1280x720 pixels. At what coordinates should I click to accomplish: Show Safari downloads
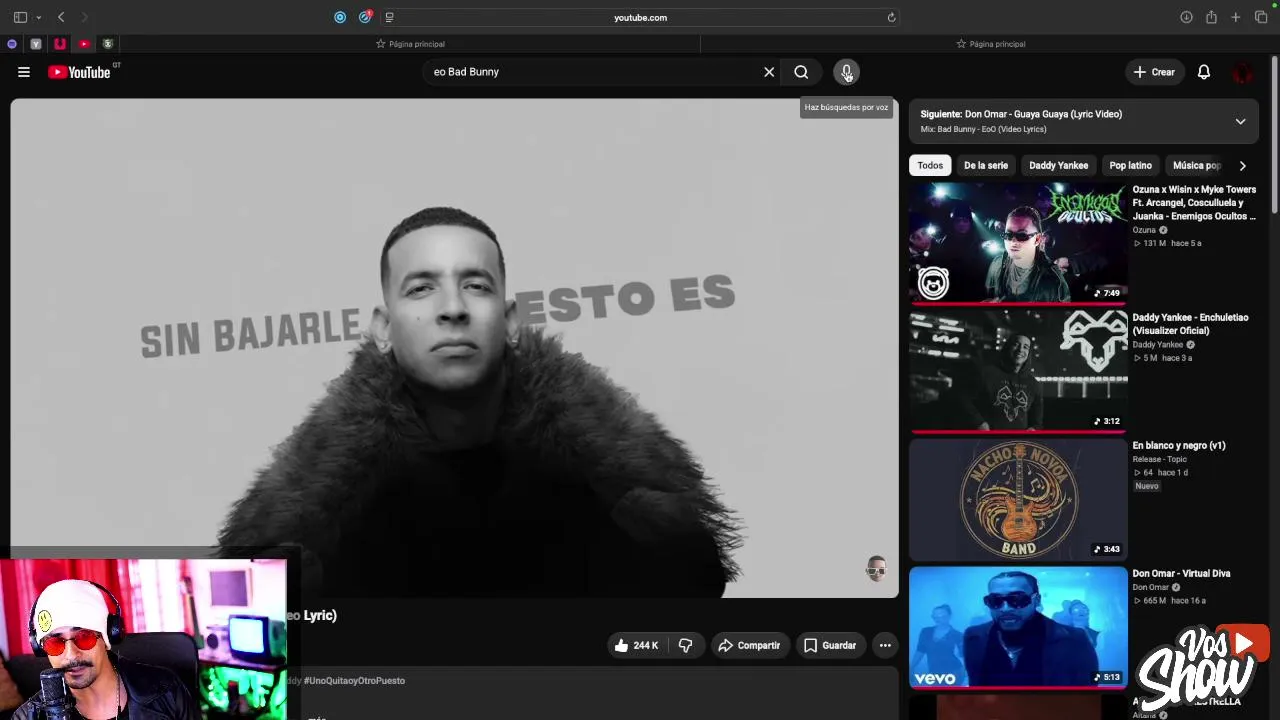[x=1186, y=17]
